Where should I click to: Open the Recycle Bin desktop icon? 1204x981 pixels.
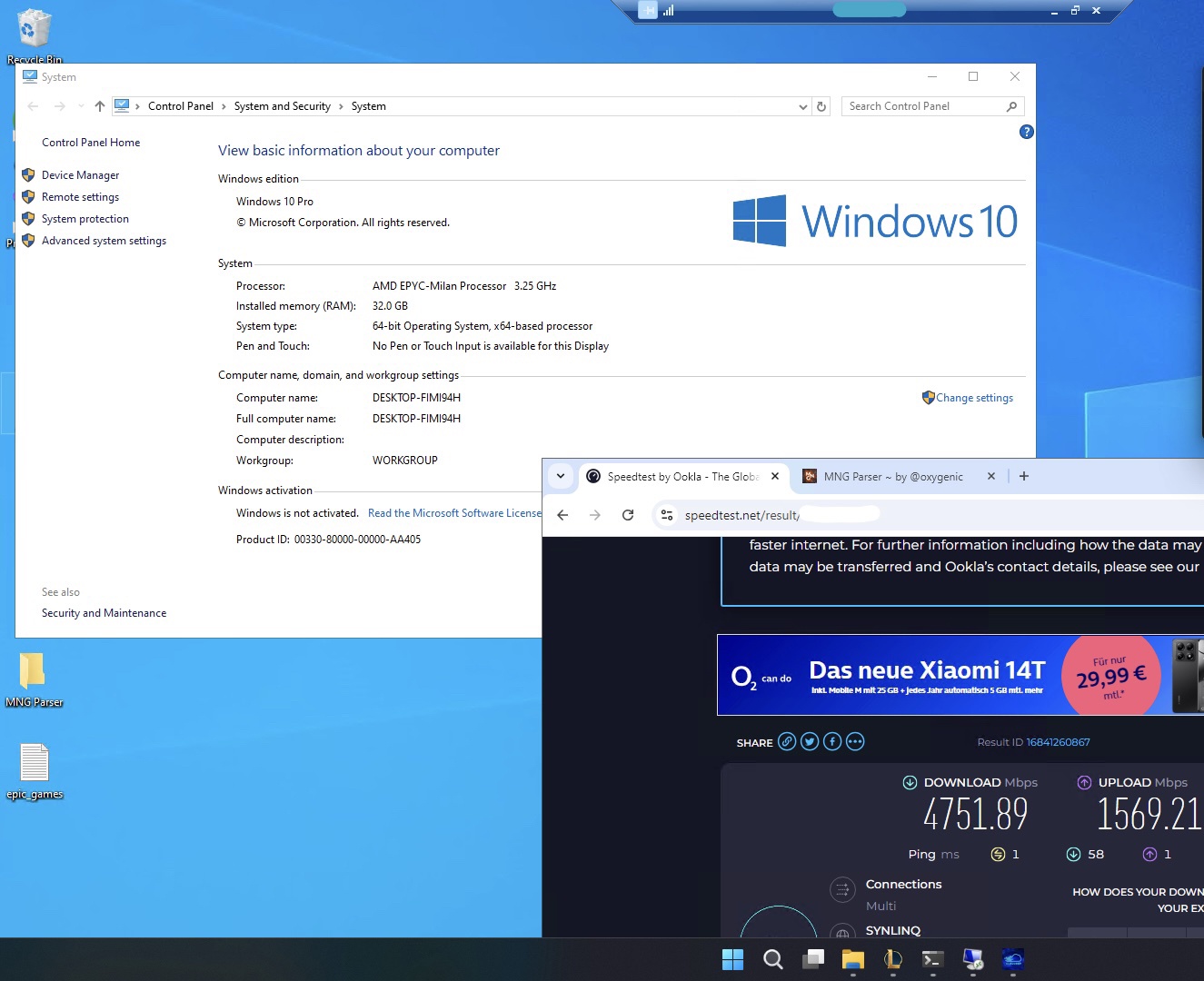[x=34, y=36]
